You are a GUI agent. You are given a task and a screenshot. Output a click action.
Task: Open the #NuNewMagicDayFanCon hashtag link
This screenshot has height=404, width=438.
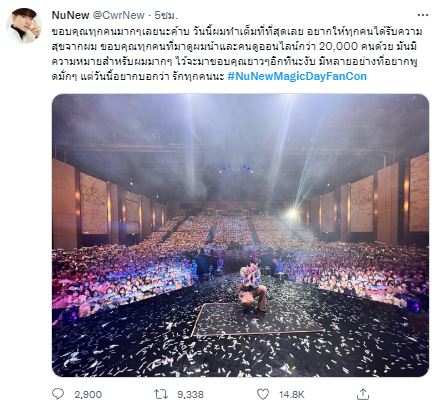click(x=297, y=76)
